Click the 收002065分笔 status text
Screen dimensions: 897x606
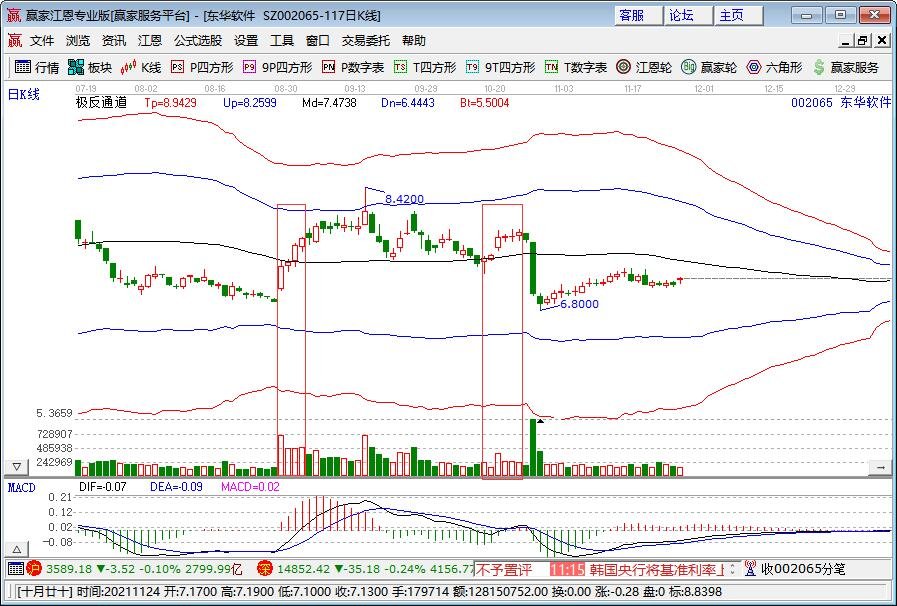pos(803,569)
